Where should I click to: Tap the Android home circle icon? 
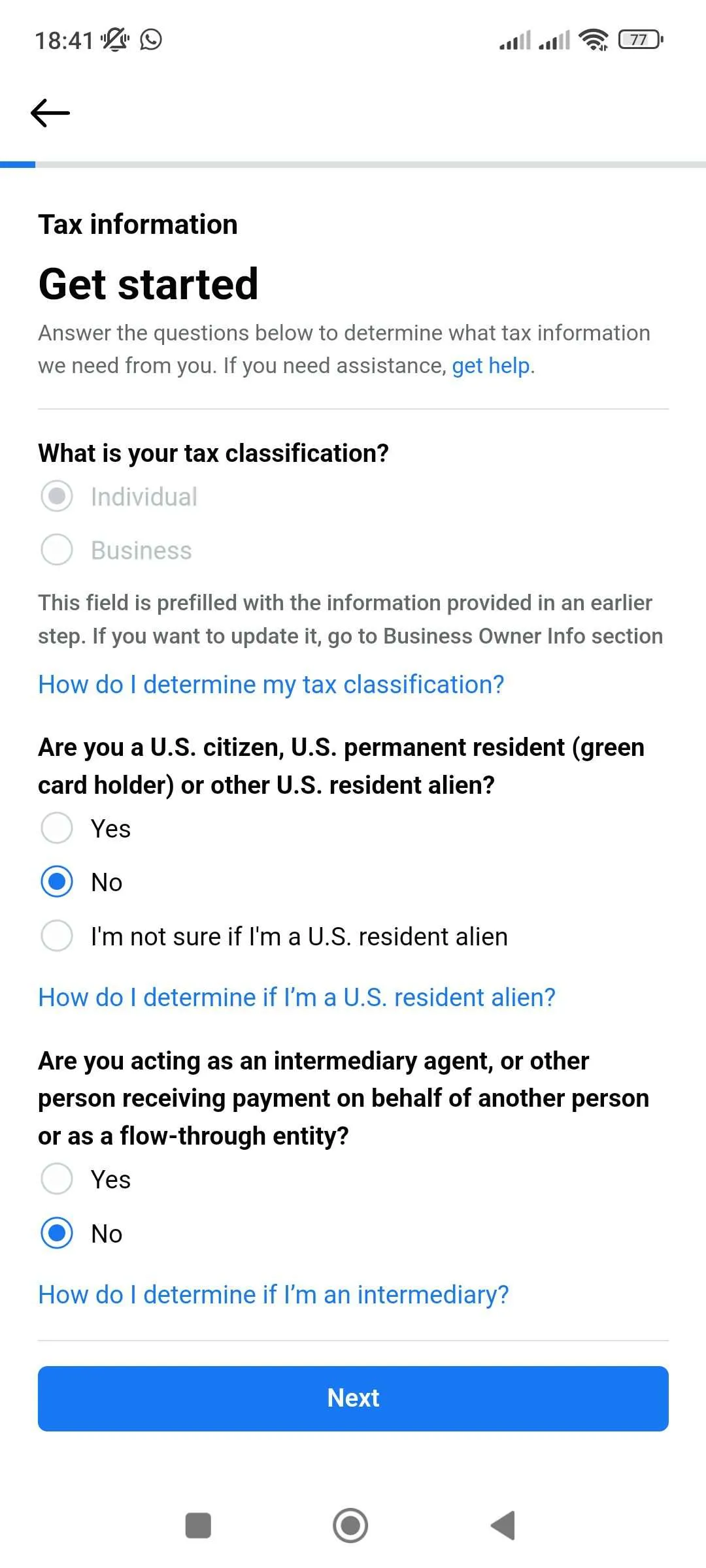(350, 1526)
